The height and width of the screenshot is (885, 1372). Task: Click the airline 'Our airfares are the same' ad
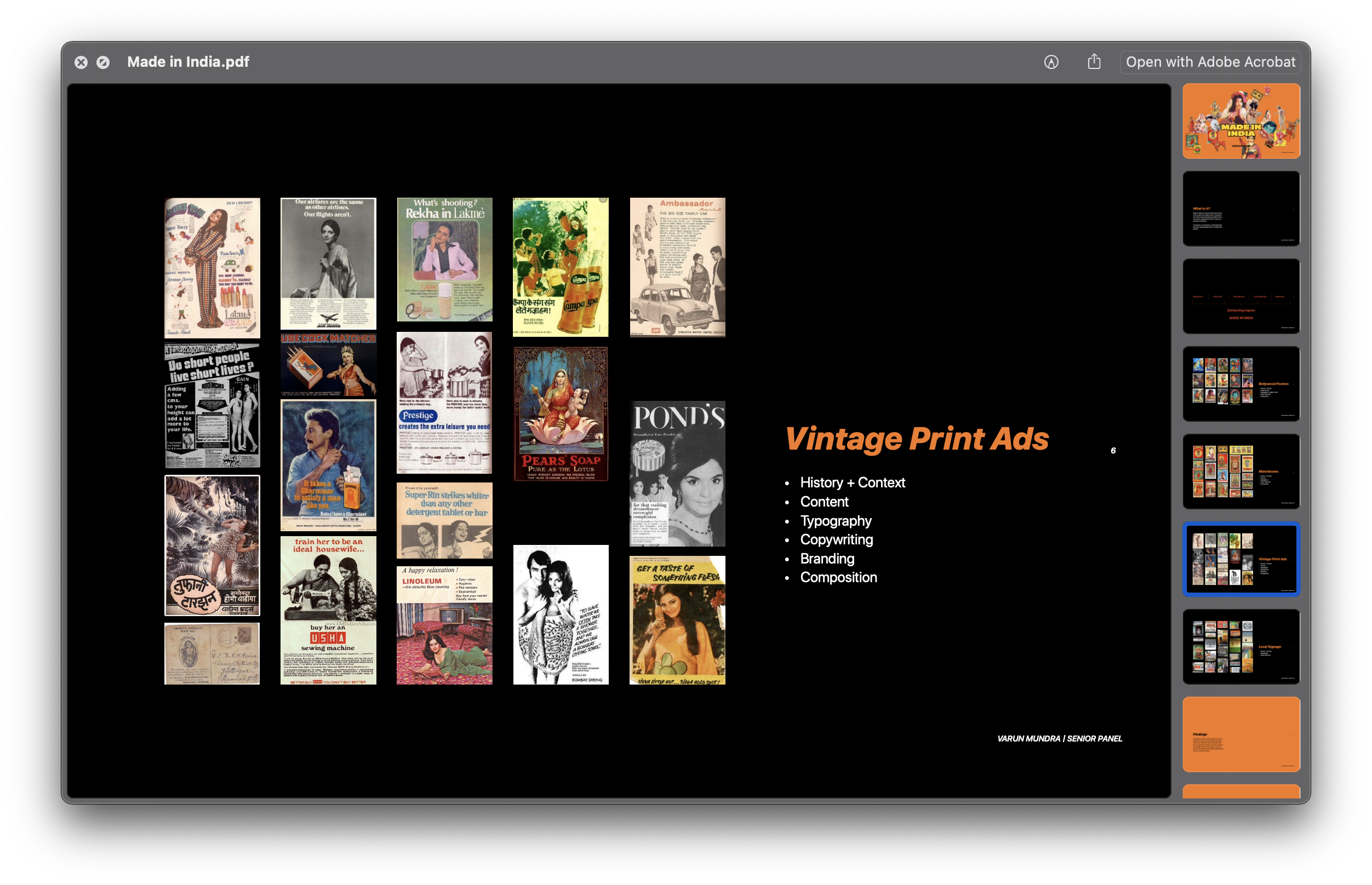[x=328, y=264]
